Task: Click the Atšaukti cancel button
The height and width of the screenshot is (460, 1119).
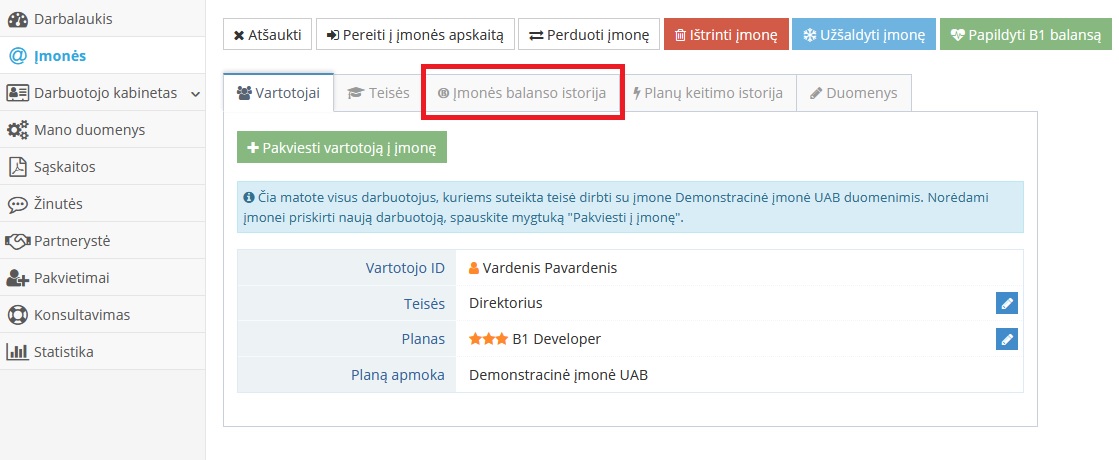Action: [267, 35]
